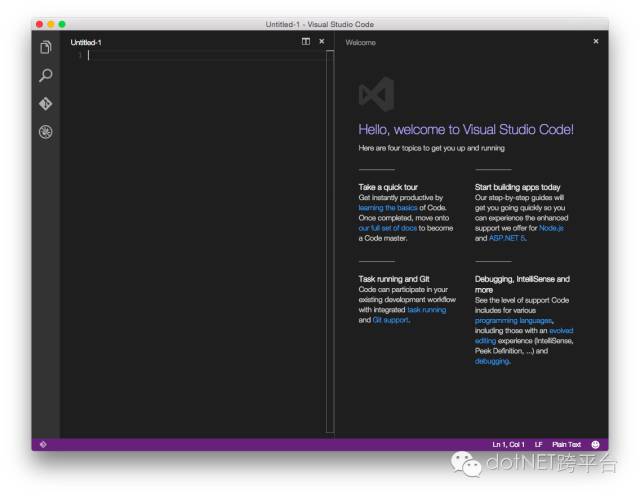Click Ln 1, Col 1 in status bar

point(508,445)
